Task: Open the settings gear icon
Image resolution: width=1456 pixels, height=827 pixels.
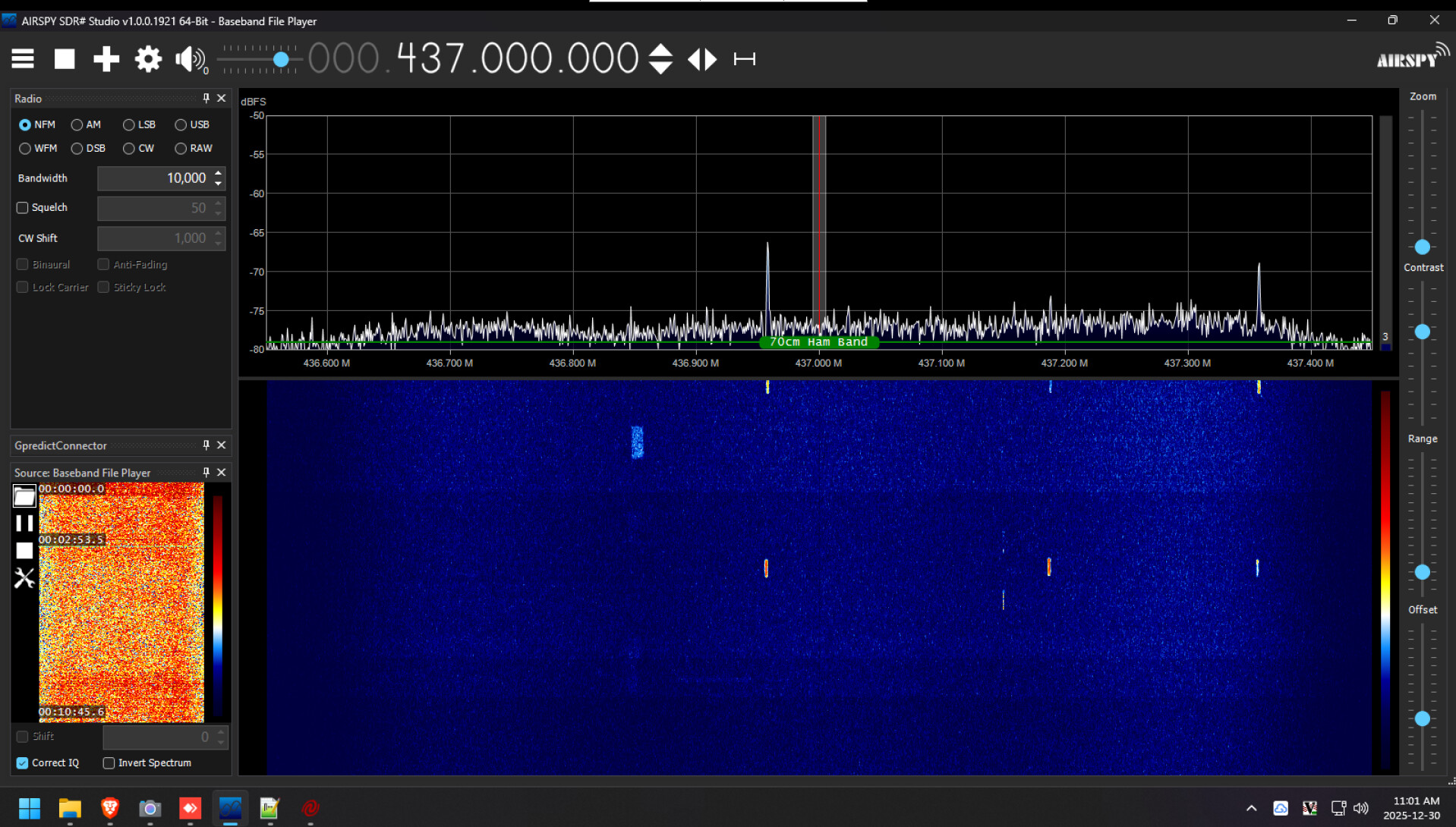Action: [148, 58]
